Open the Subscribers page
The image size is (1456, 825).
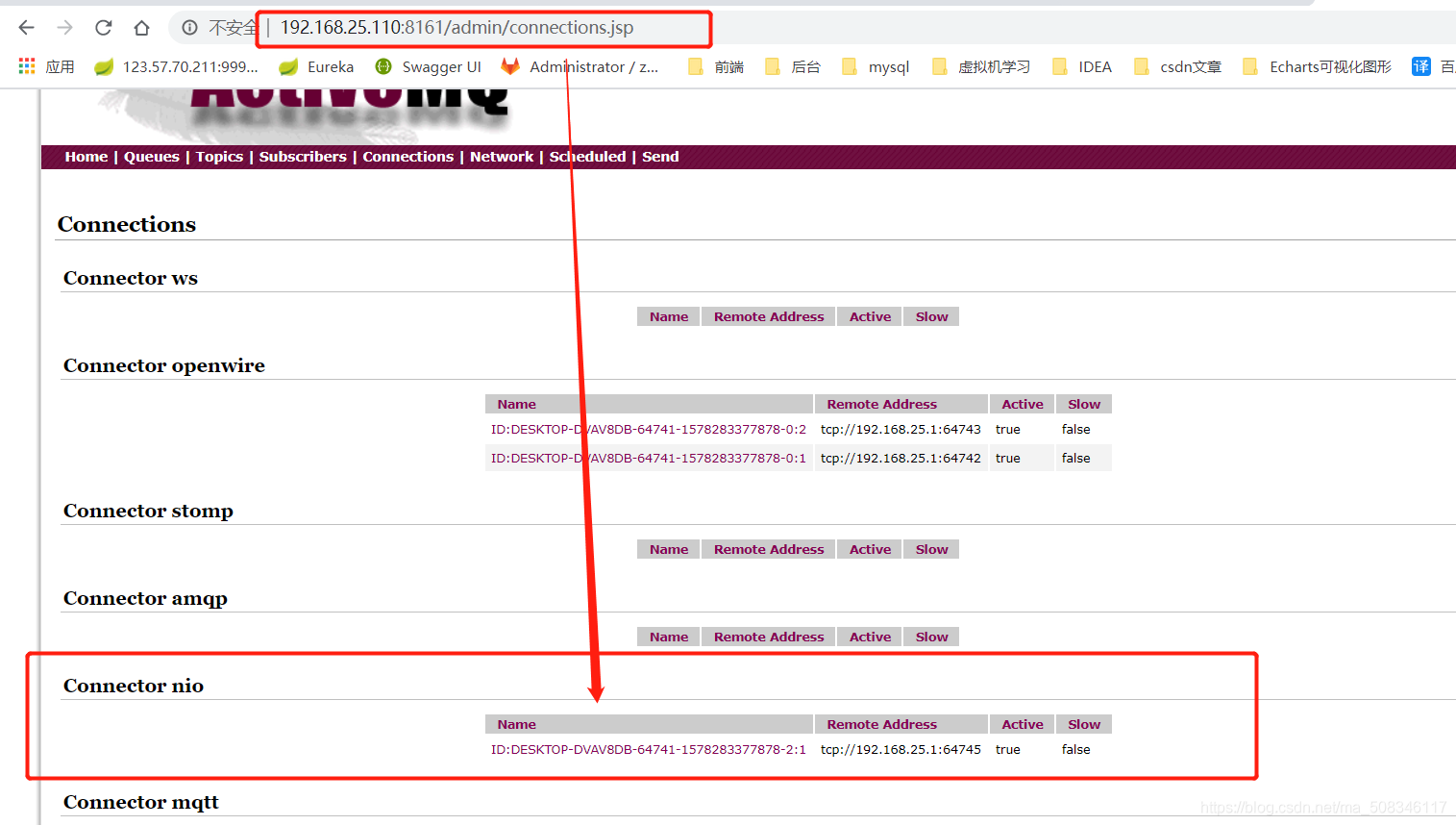coord(303,157)
